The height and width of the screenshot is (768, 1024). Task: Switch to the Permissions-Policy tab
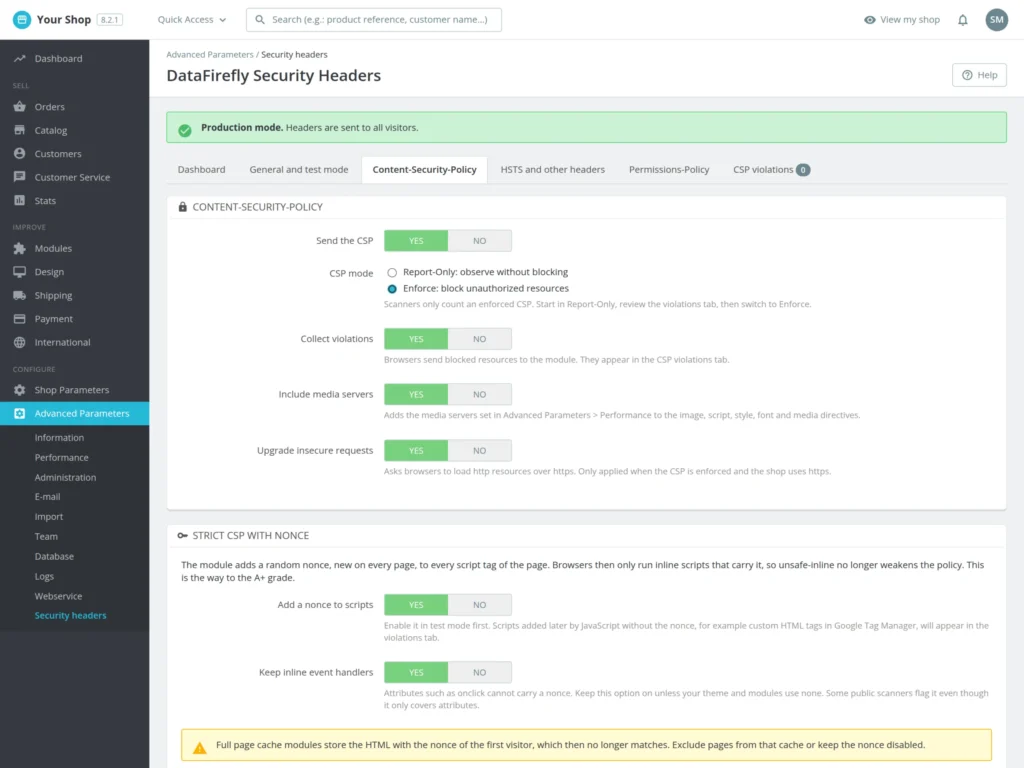[669, 170]
